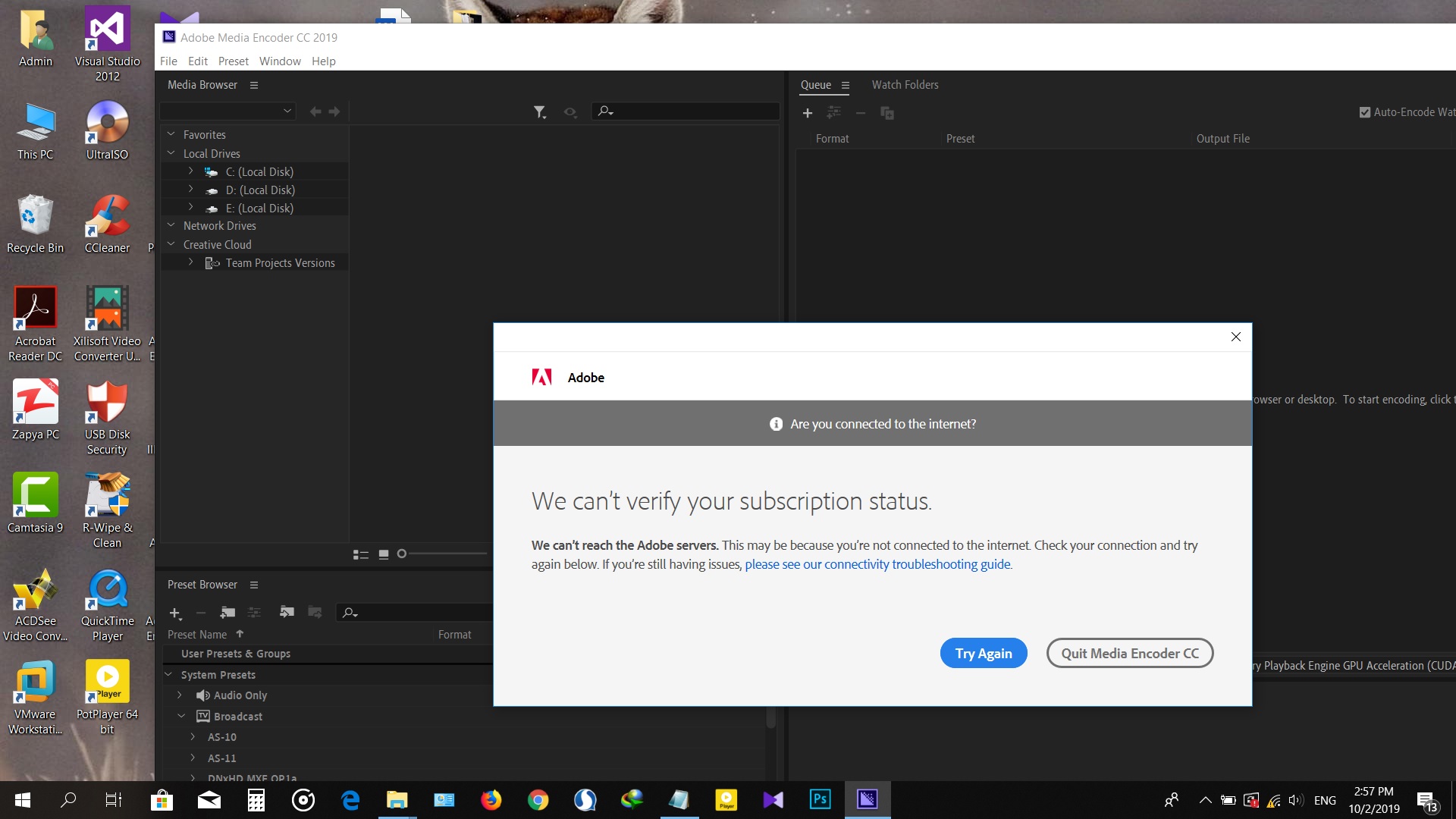The width and height of the screenshot is (1456, 819).
Task: Open the Queue tab in output panel
Action: [x=815, y=84]
